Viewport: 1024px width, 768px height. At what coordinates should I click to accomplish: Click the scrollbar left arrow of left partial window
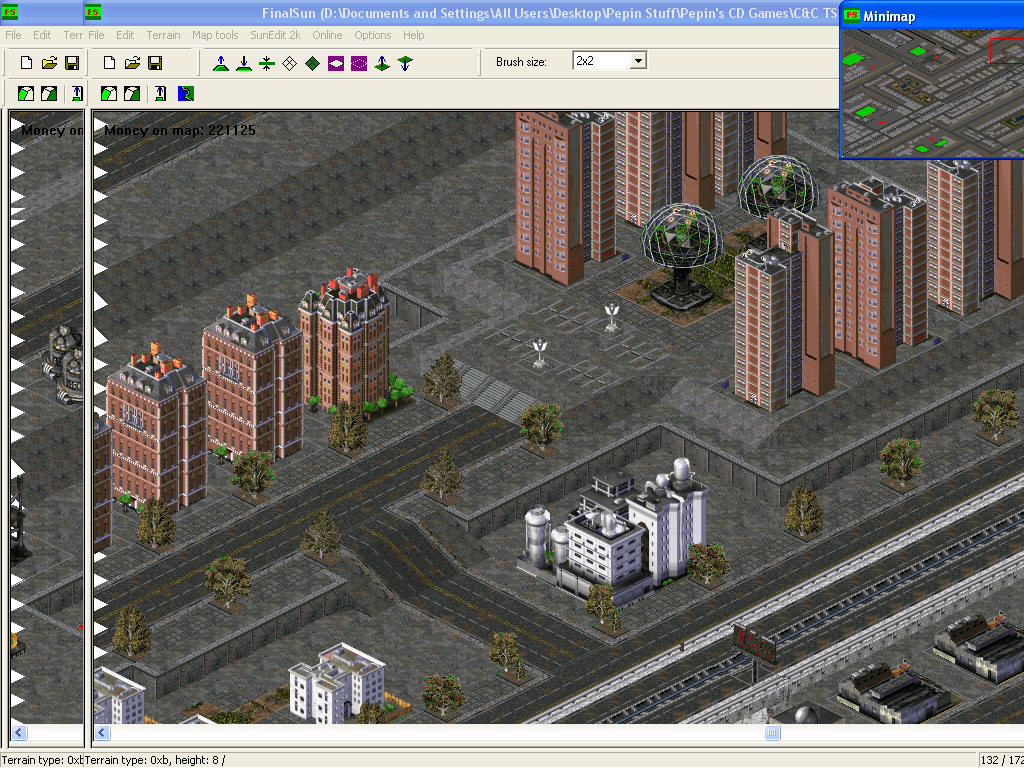click(x=19, y=733)
